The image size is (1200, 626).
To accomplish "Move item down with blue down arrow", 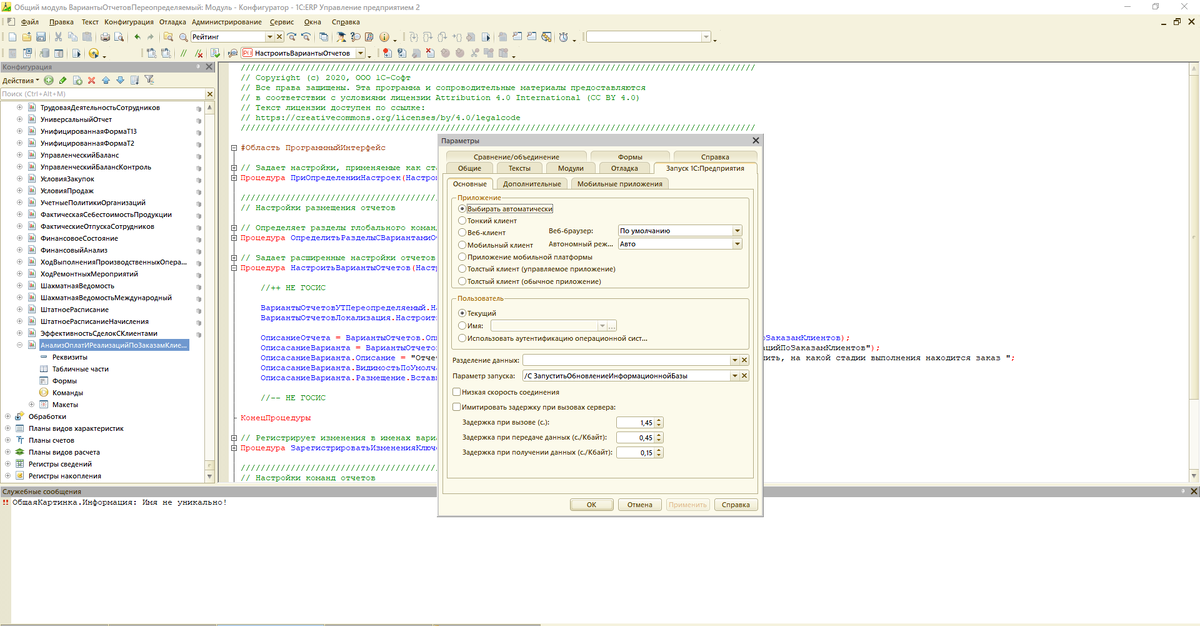I will (119, 80).
